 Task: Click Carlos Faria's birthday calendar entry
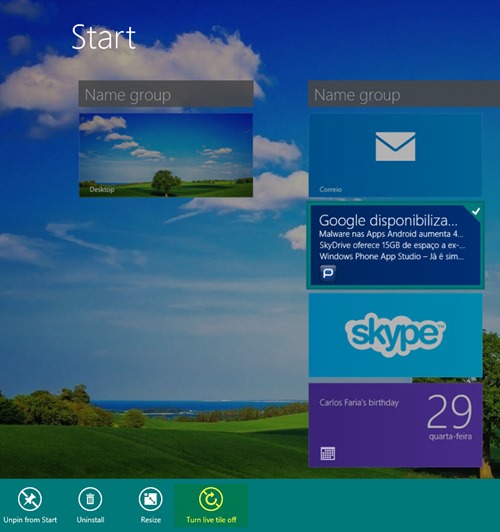click(359, 403)
